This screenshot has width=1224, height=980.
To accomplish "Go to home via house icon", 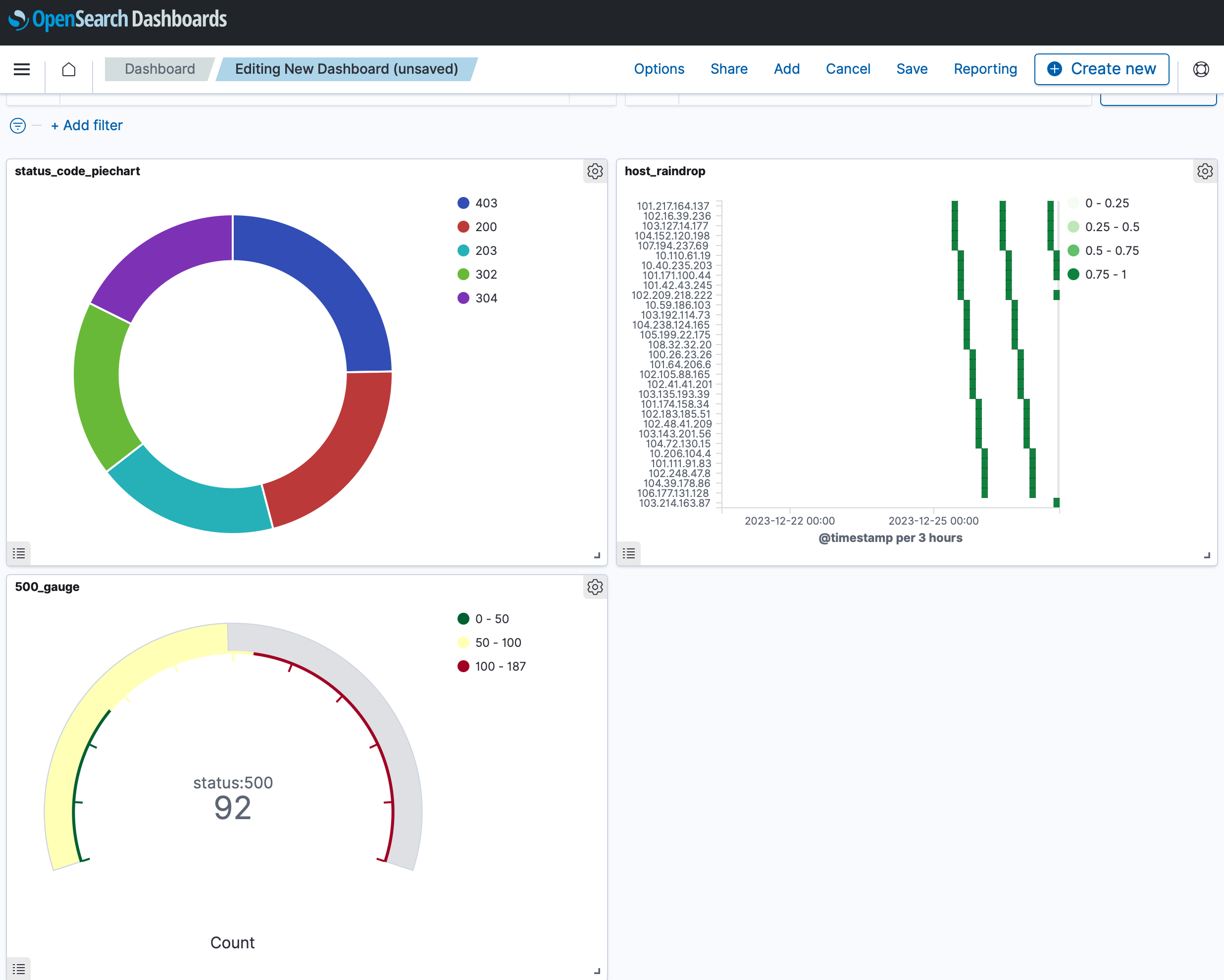I will click(69, 69).
